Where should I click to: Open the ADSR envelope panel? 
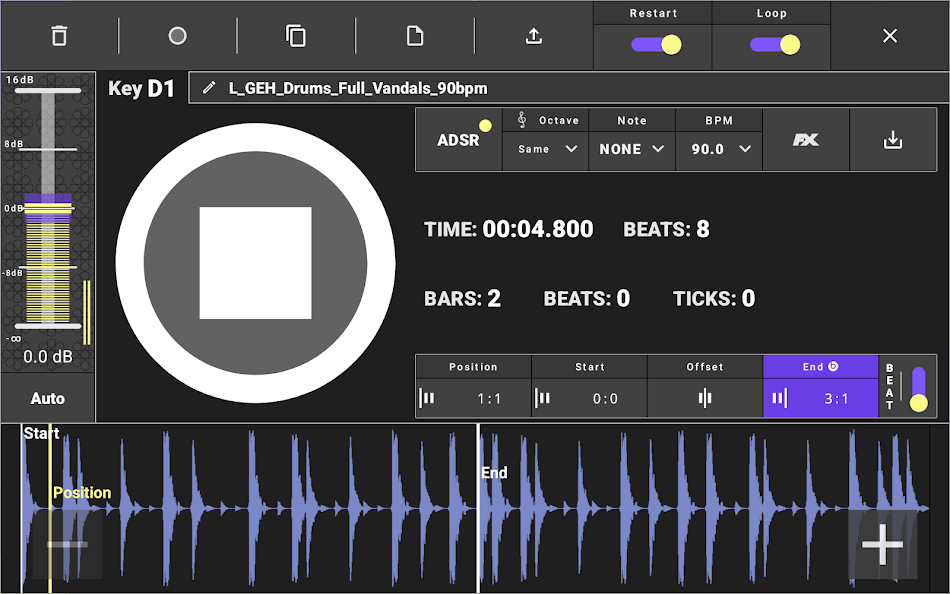459,140
